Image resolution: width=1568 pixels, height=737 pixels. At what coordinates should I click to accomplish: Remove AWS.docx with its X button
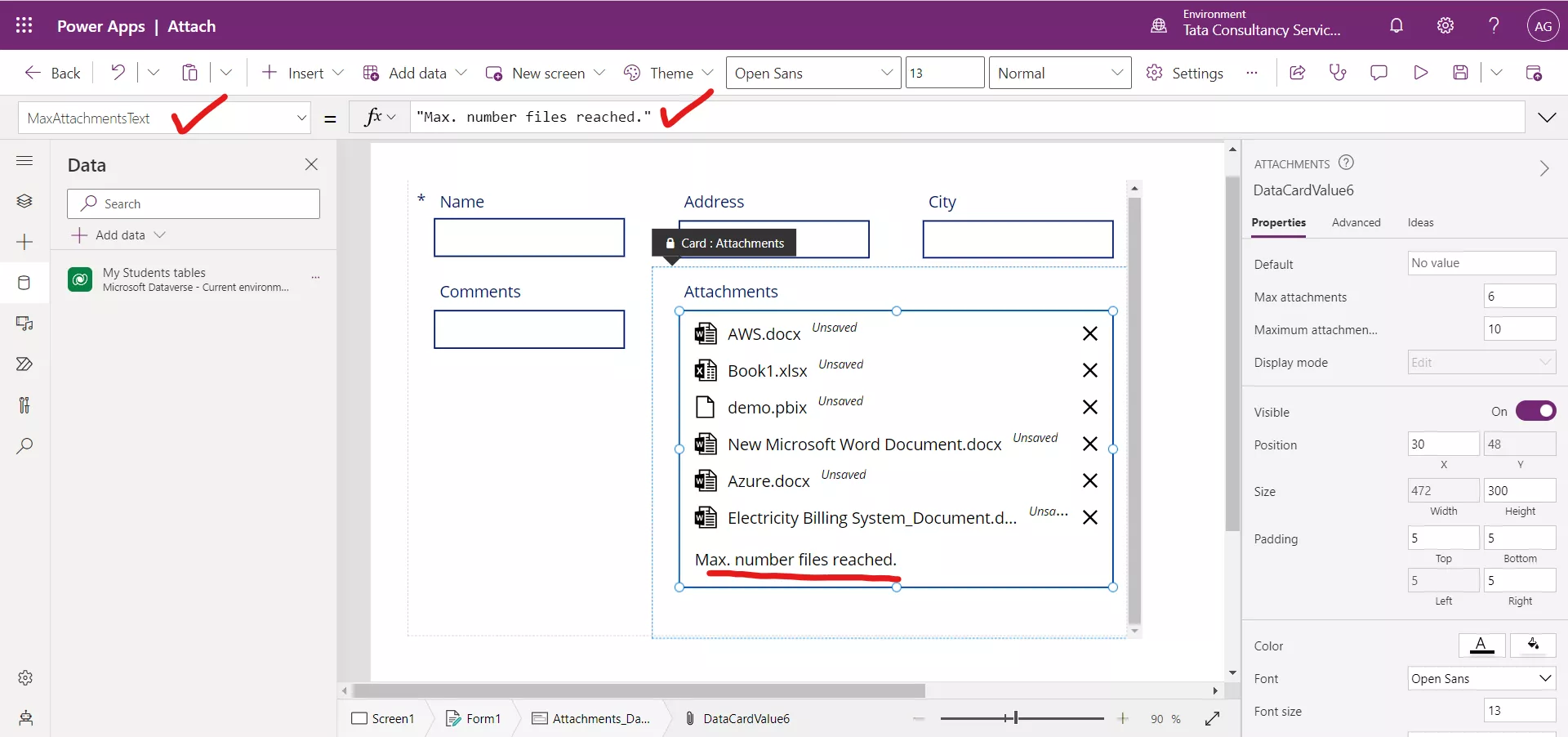click(1090, 333)
